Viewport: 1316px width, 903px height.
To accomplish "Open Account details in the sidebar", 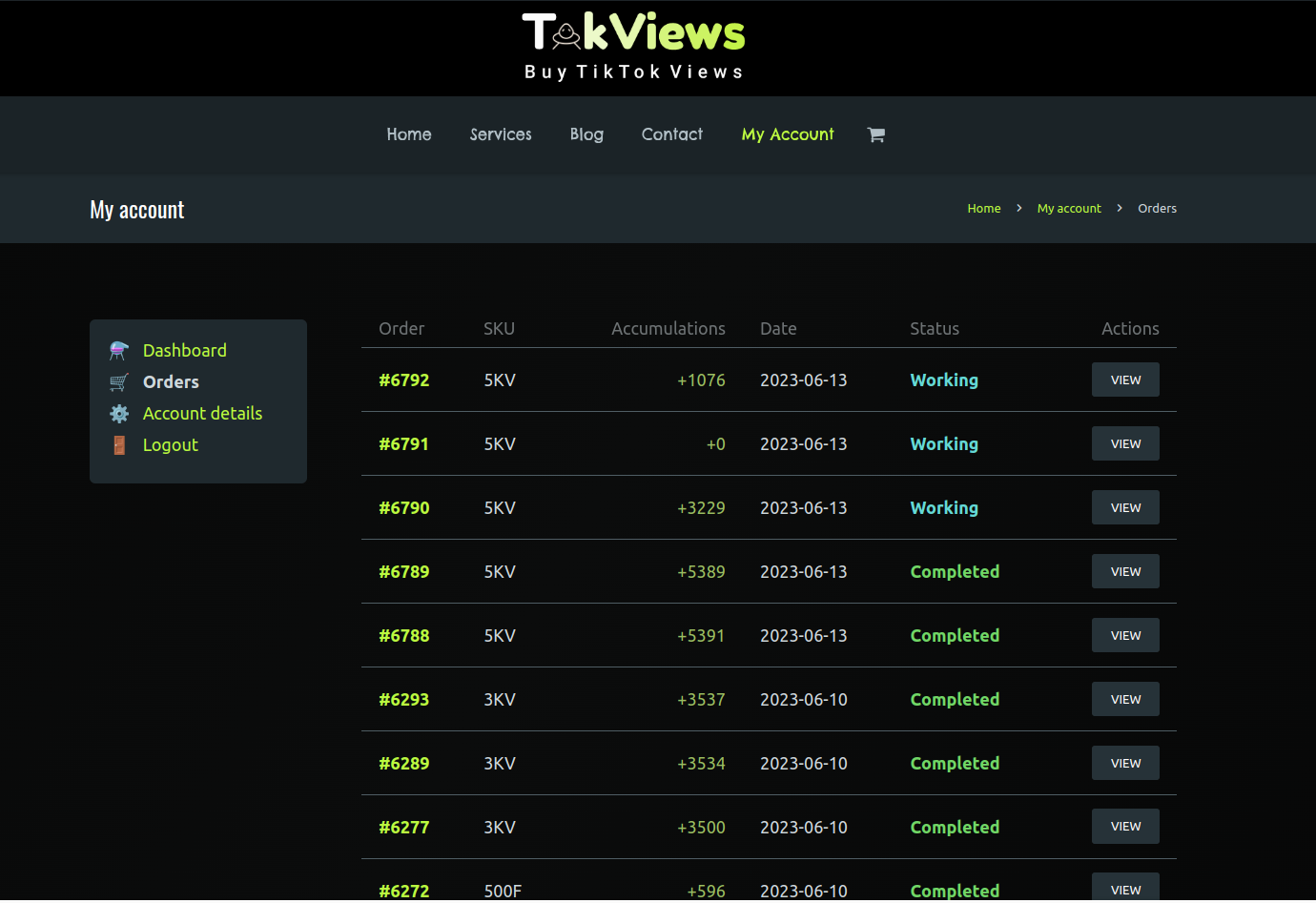I will pos(202,414).
